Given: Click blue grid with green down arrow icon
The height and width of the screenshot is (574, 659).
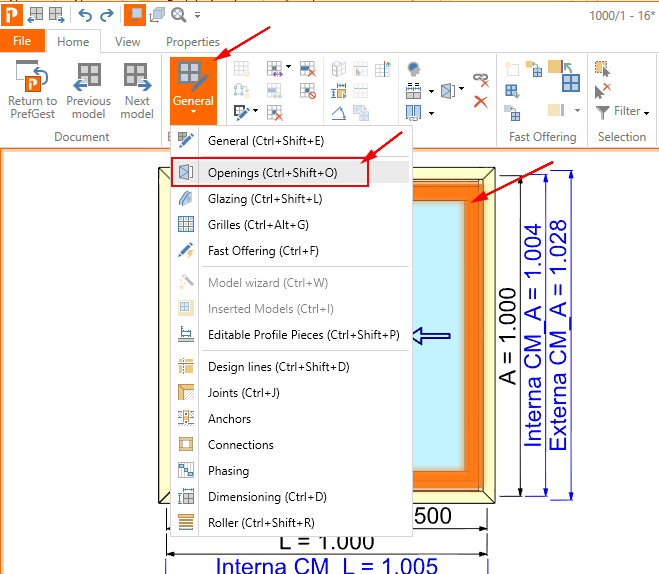Looking at the screenshot, I should (512, 91).
